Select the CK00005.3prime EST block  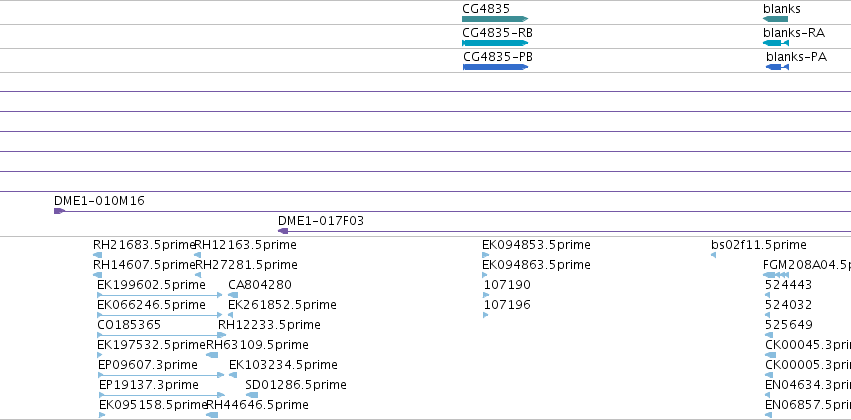click(x=769, y=375)
